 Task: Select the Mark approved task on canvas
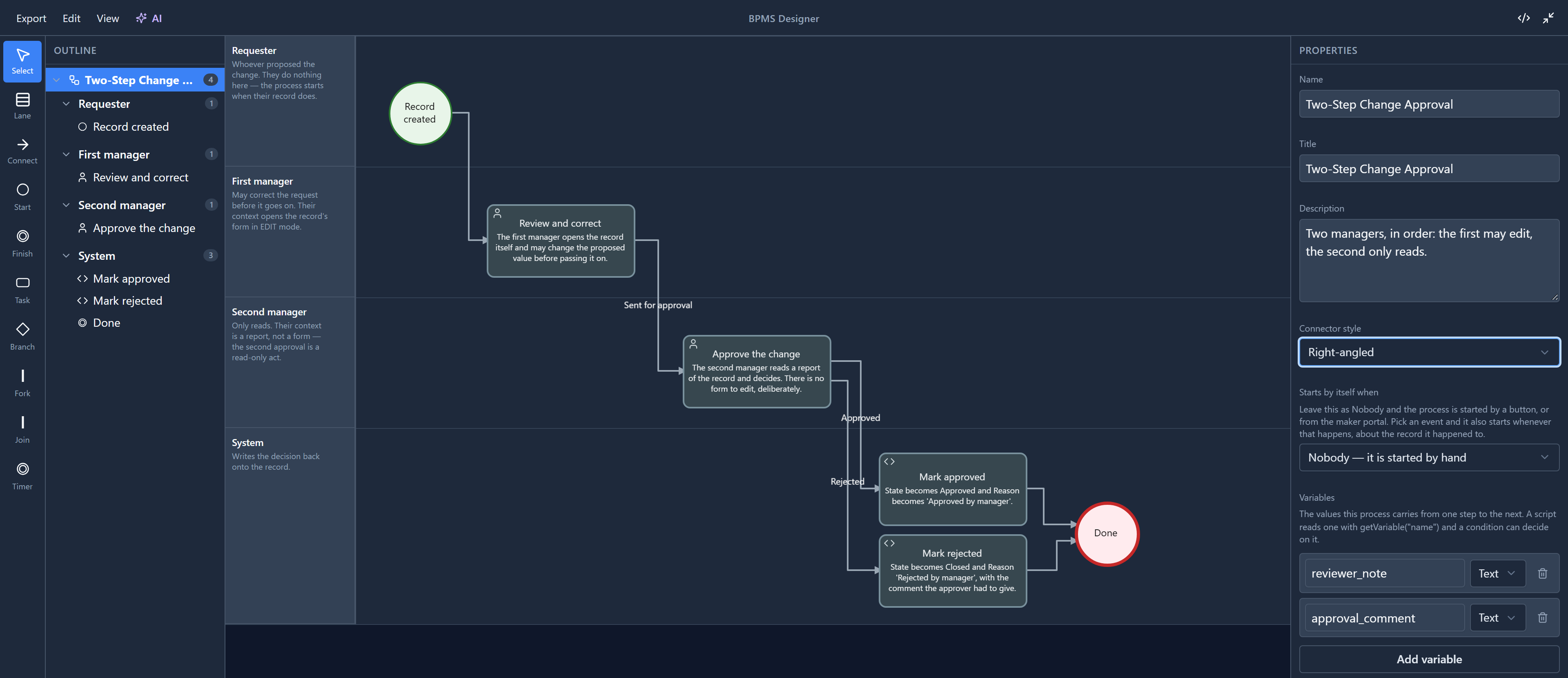coord(953,489)
